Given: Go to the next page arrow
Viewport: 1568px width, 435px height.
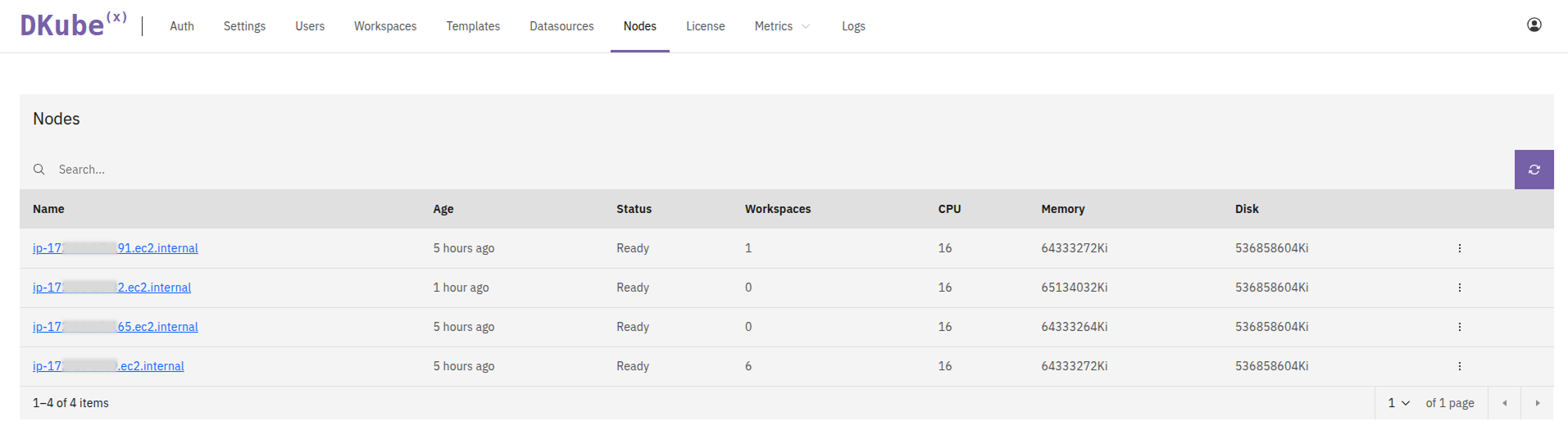Looking at the screenshot, I should click(1537, 403).
